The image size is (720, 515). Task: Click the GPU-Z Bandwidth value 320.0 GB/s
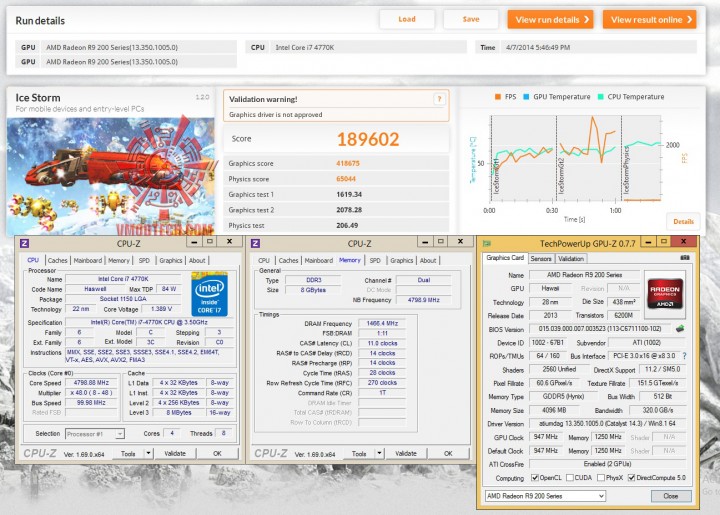657,410
